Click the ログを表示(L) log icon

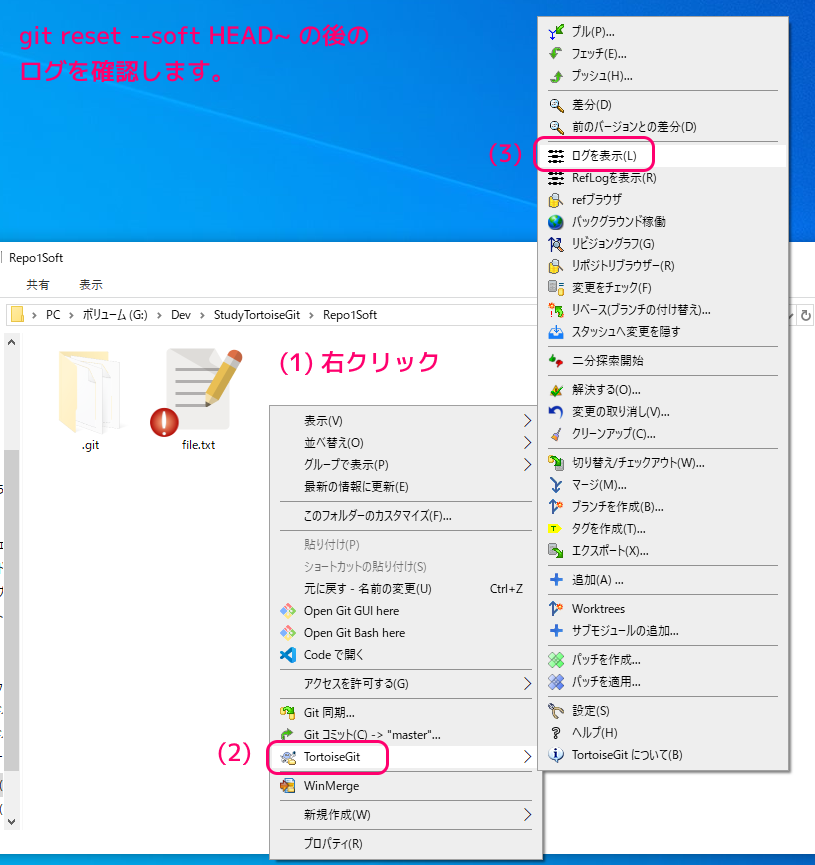click(x=556, y=156)
